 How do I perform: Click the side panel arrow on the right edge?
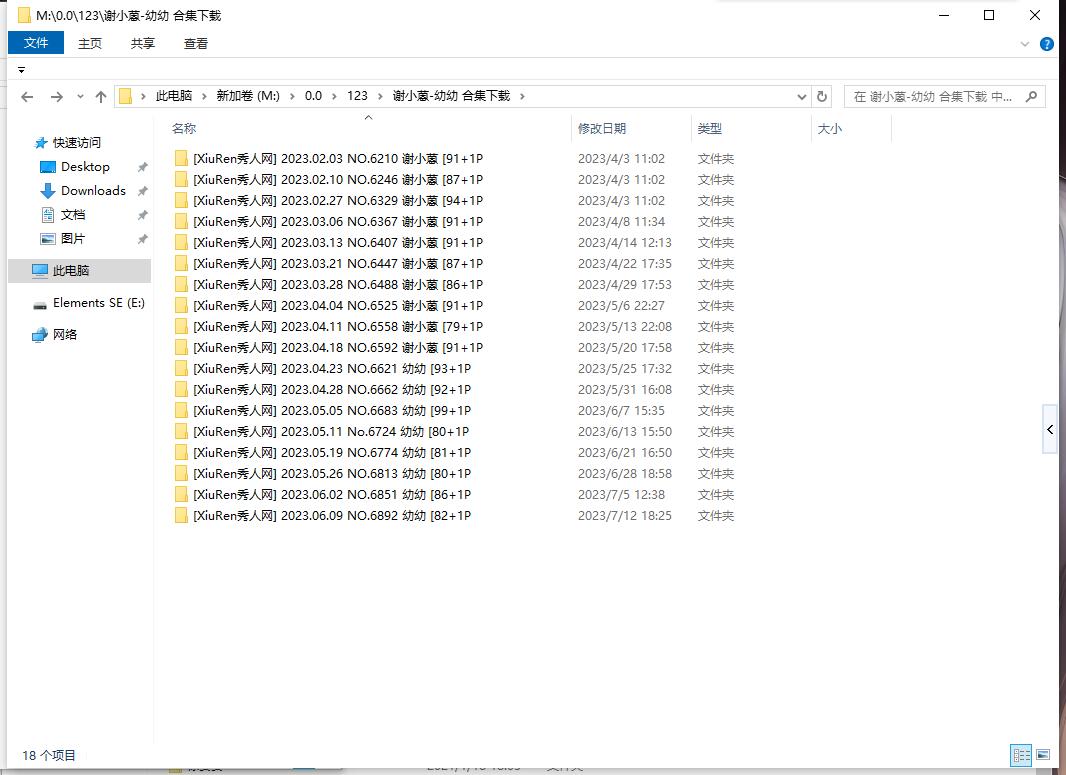[x=1050, y=429]
